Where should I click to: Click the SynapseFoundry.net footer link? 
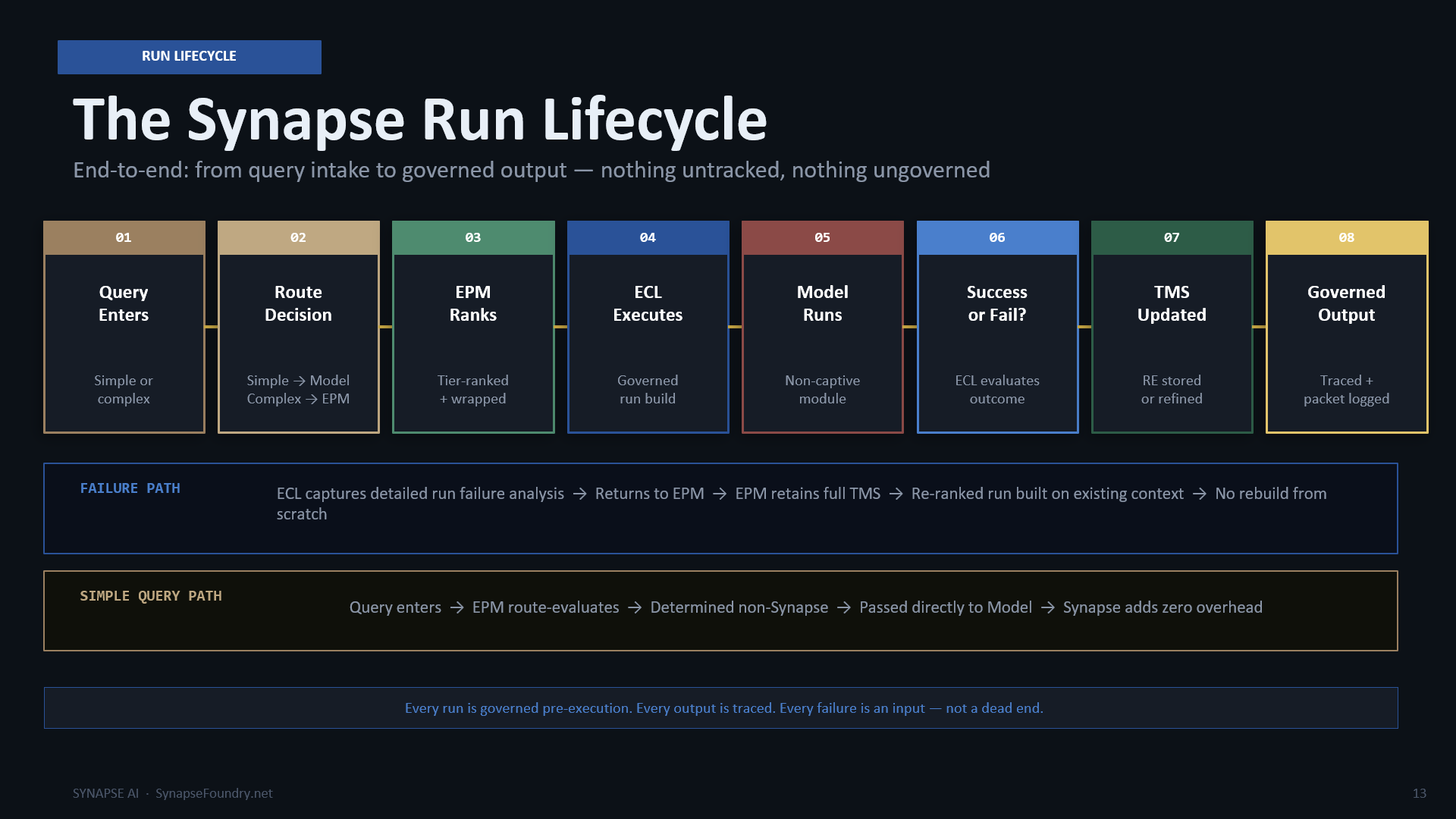[x=214, y=793]
